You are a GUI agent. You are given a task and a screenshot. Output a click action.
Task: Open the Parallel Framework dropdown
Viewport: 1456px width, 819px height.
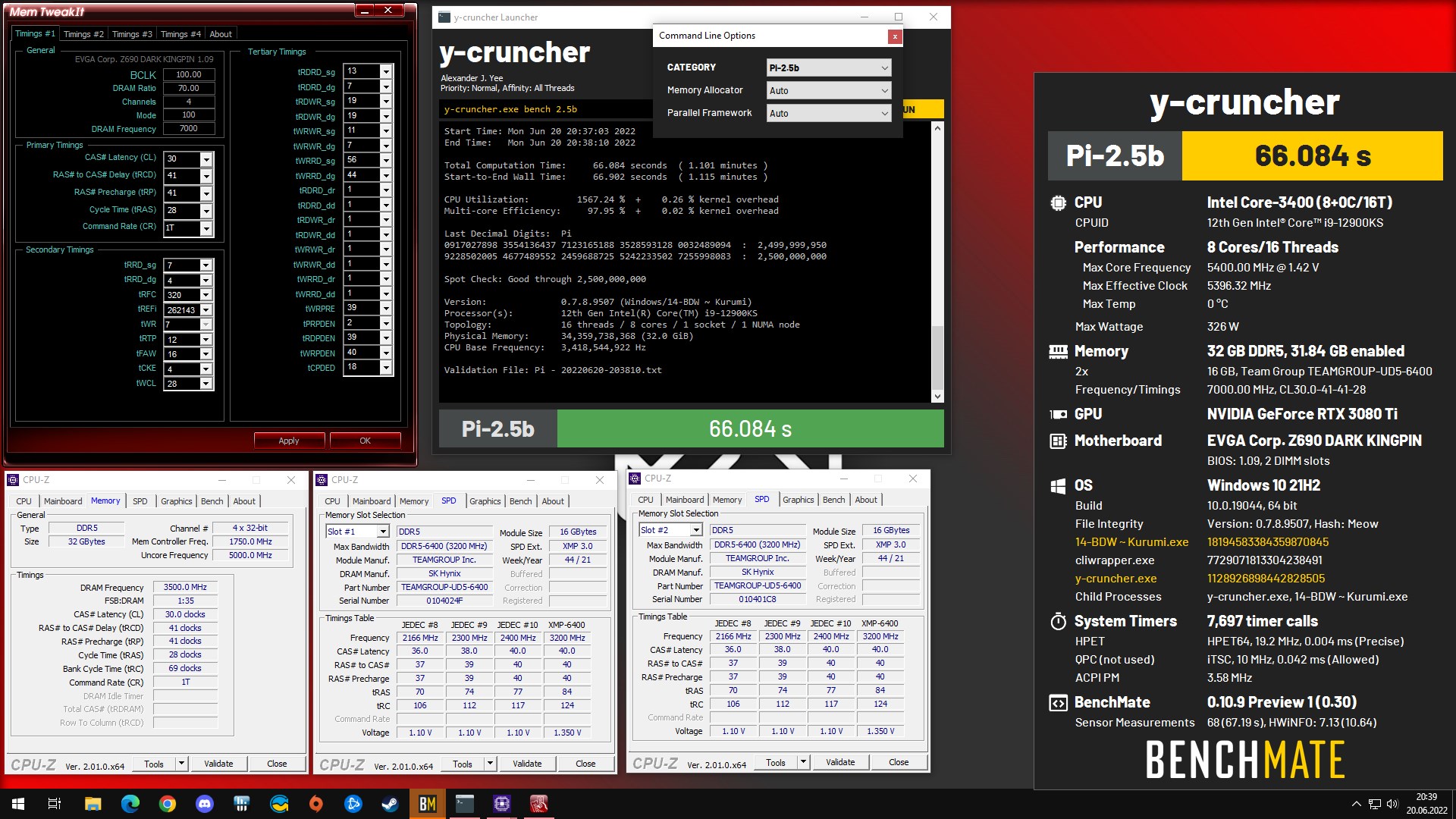829,113
